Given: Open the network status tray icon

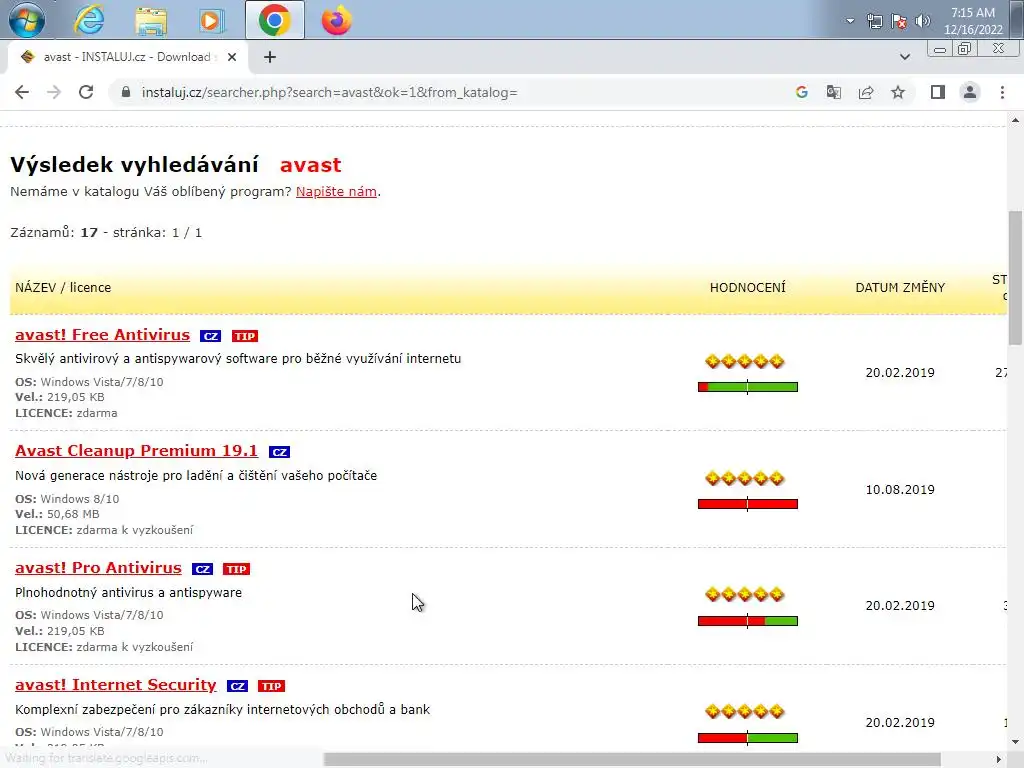Looking at the screenshot, I should pos(874,21).
